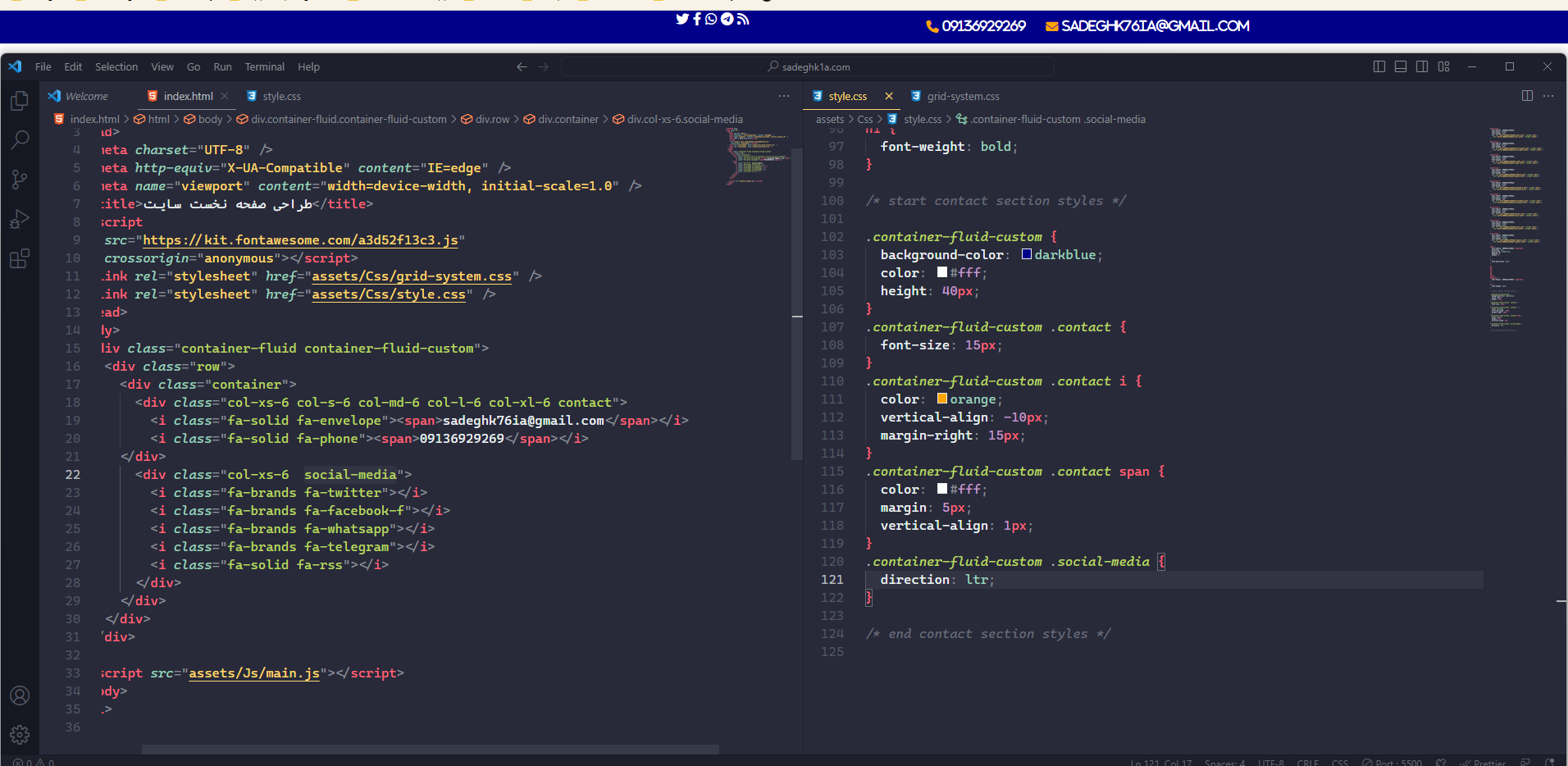Open the Terminal menu
1568x766 pixels.
tap(265, 66)
